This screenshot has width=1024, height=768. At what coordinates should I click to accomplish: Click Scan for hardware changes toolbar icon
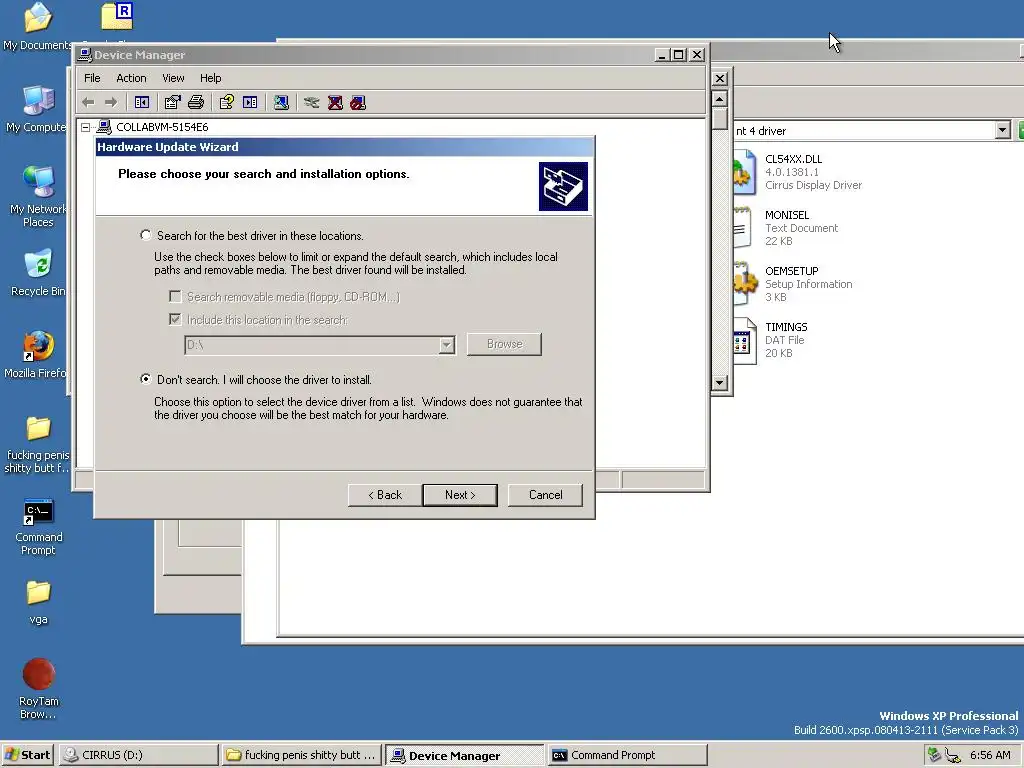(x=281, y=103)
